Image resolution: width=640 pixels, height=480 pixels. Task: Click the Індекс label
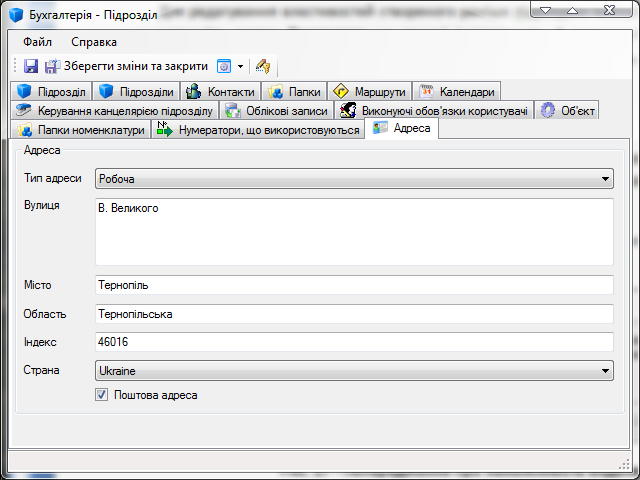pyautogui.click(x=40, y=342)
